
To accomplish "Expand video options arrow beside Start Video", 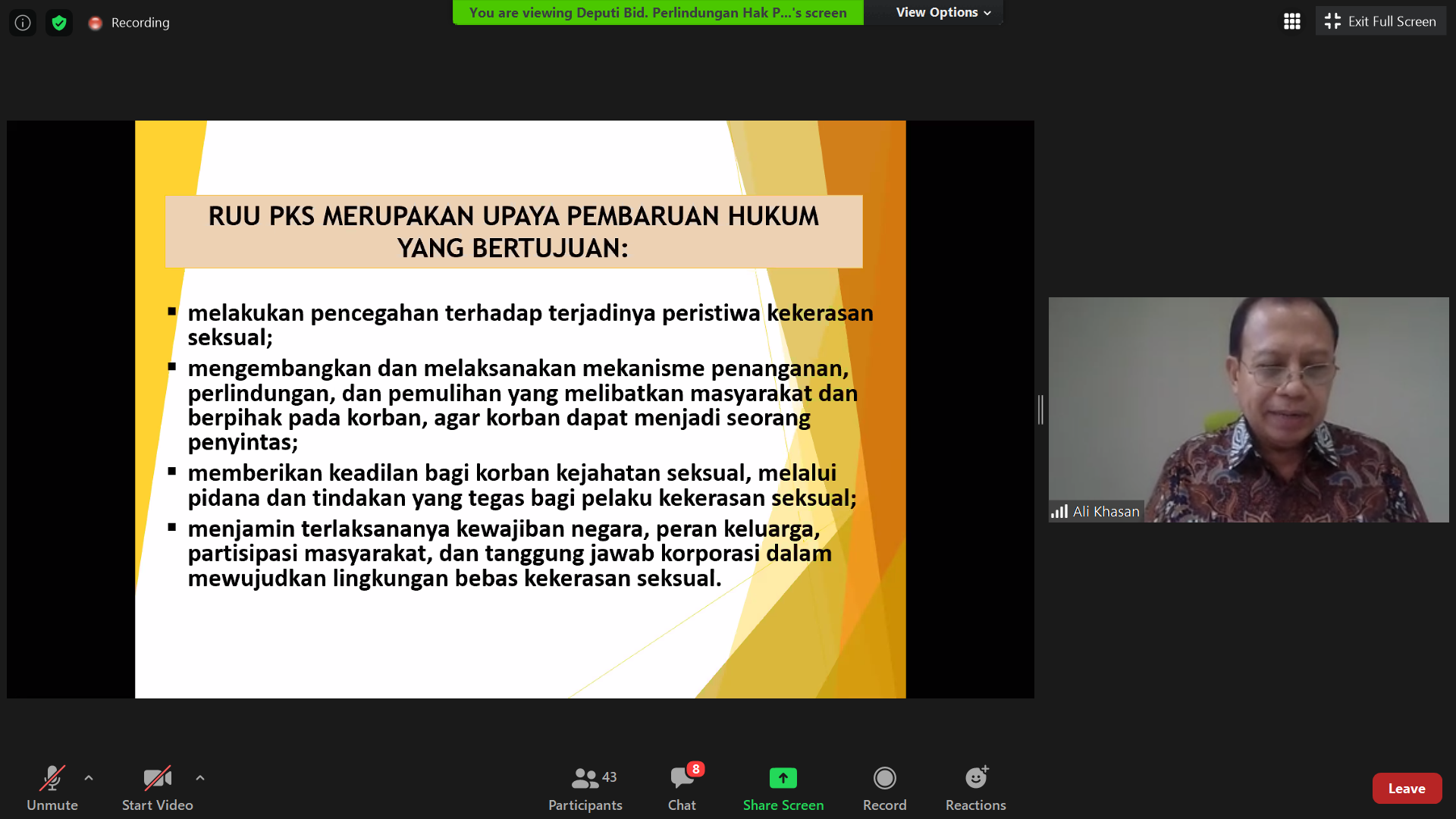I will click(x=200, y=778).
